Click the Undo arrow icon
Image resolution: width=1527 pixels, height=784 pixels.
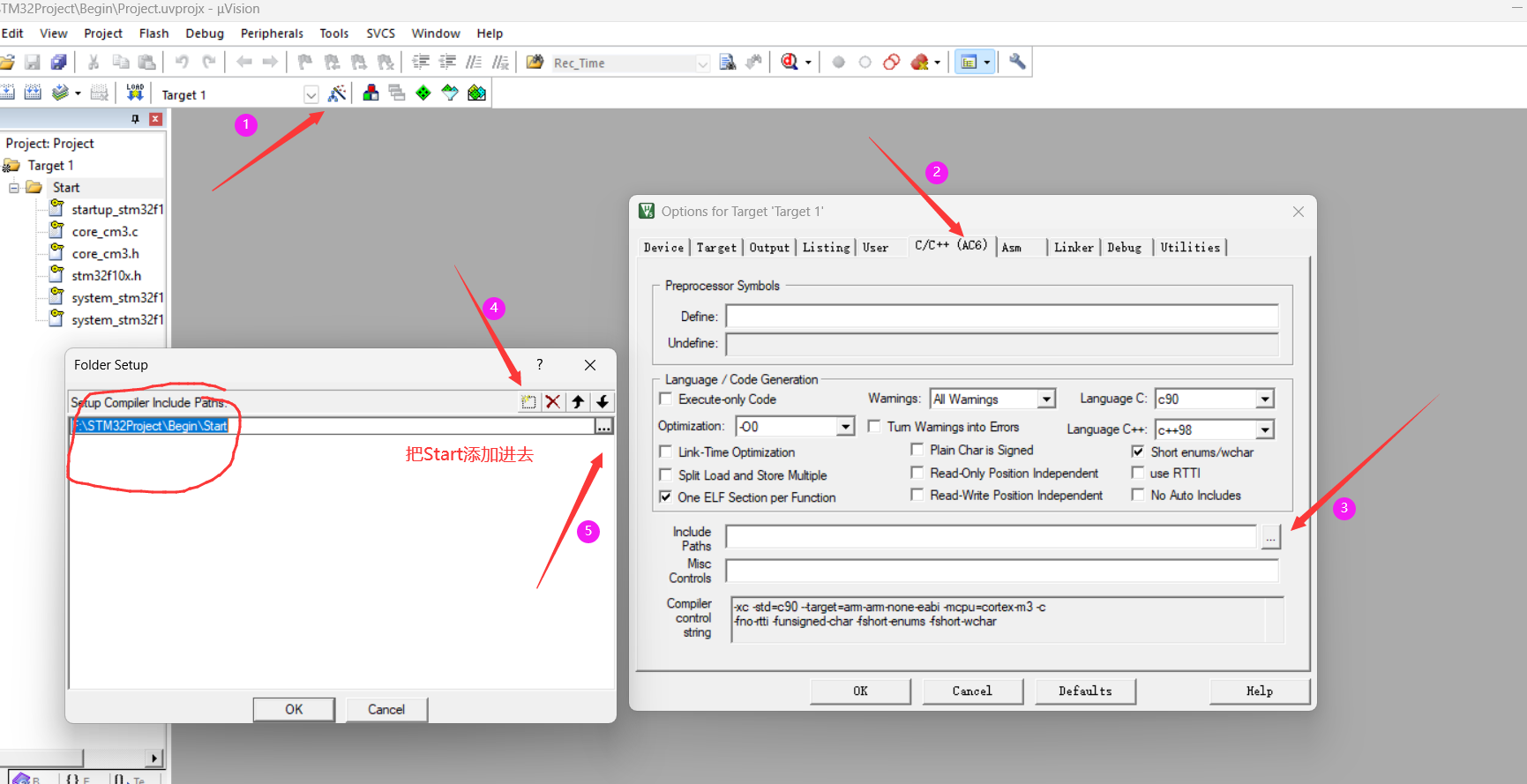(x=182, y=62)
